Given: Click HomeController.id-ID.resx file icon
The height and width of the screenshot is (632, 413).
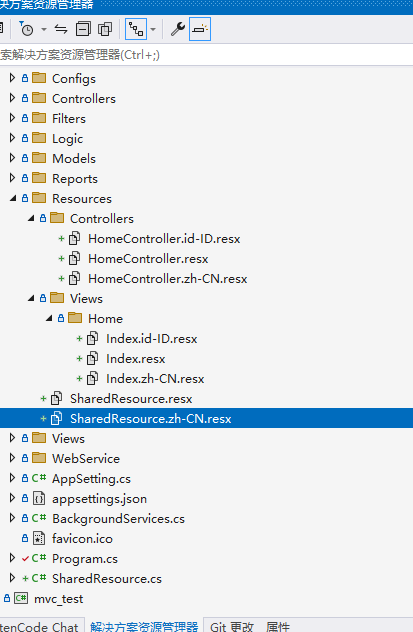Looking at the screenshot, I should (x=75, y=238).
